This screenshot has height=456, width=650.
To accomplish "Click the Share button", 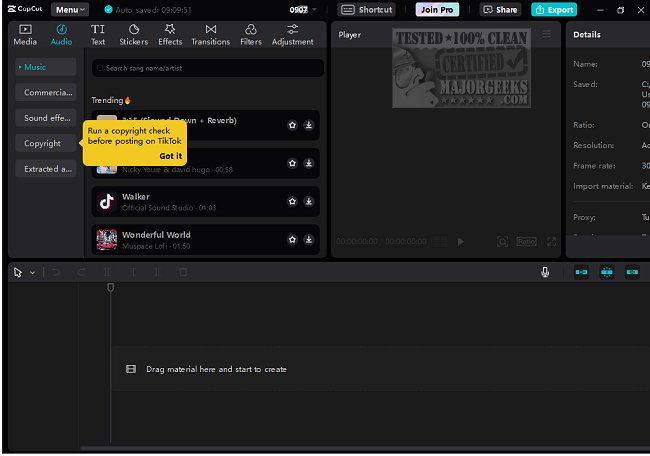I will click(x=500, y=10).
